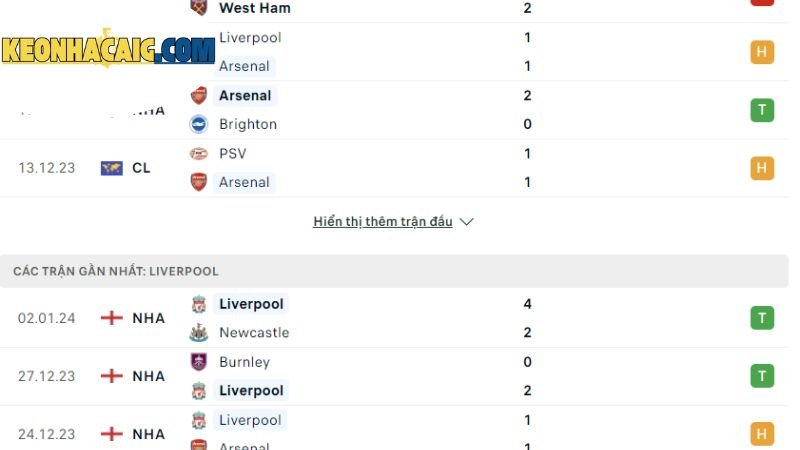Open the 27.12.23 Burnley vs Liverpool match row
Viewport: 800px width, 450px height.
(x=394, y=377)
